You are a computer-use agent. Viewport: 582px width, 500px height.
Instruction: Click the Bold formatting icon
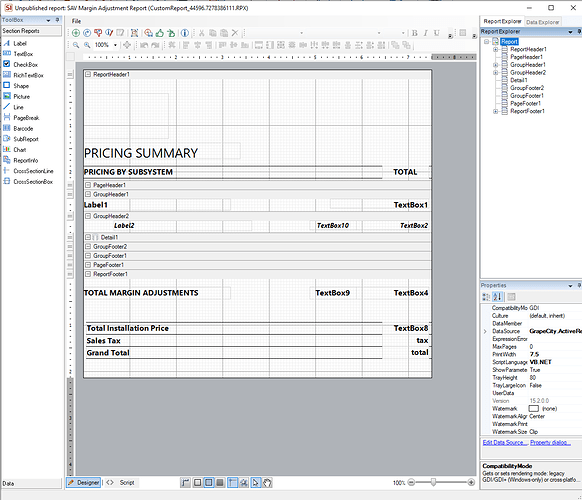(415, 33)
